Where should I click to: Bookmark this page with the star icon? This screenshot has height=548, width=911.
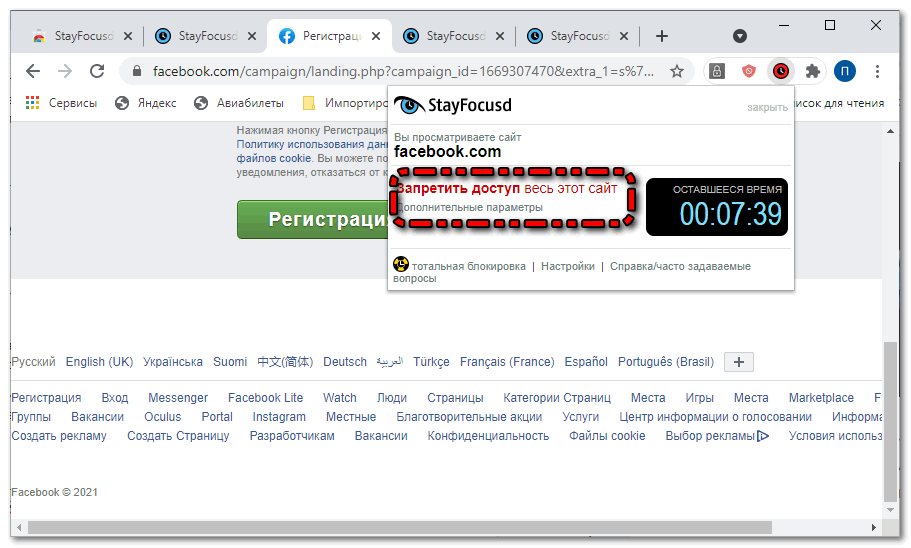pos(677,71)
